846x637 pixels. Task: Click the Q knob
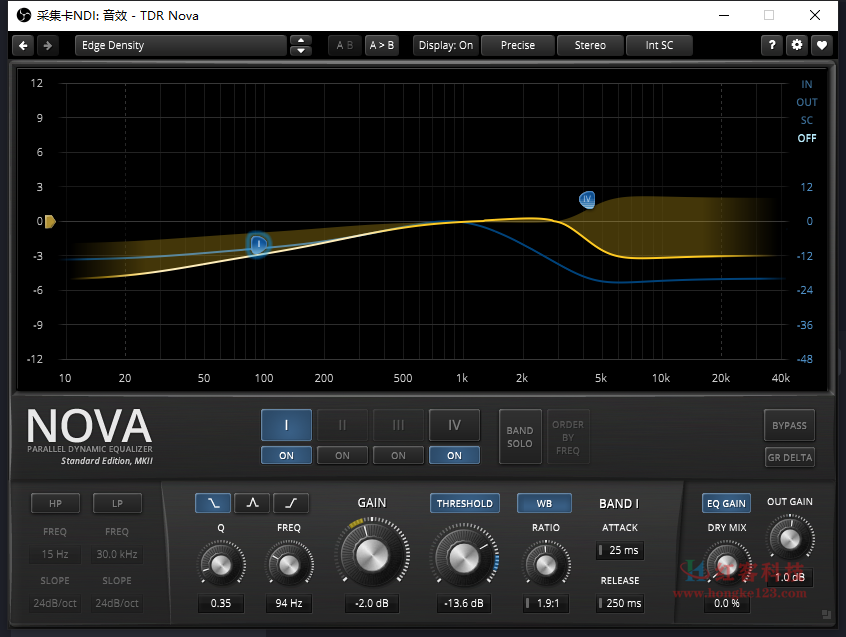coord(221,565)
